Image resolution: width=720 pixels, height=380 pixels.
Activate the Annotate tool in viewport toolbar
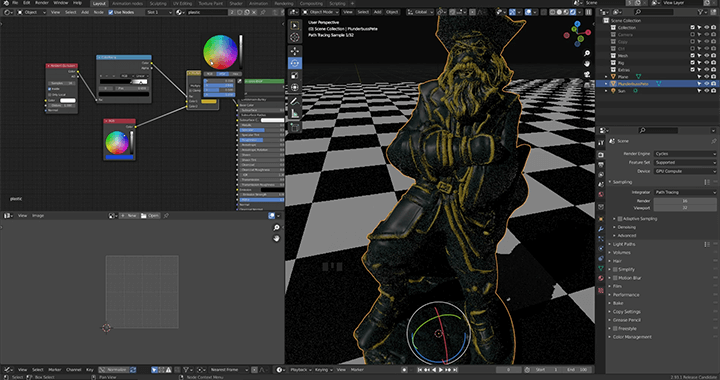pos(295,101)
